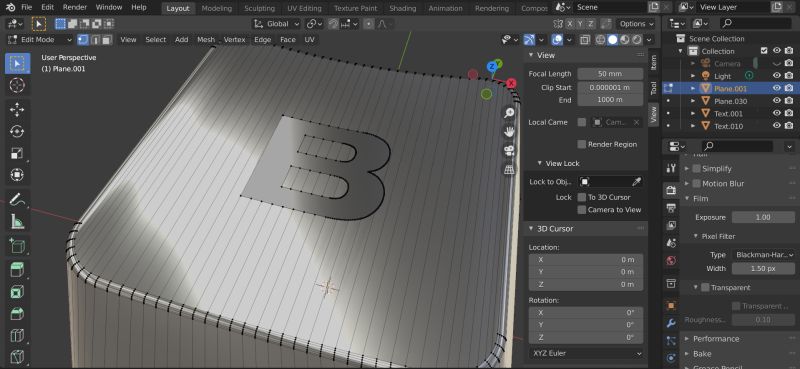The width and height of the screenshot is (800, 369).
Task: Select the Measure tool
Action: tap(17, 221)
